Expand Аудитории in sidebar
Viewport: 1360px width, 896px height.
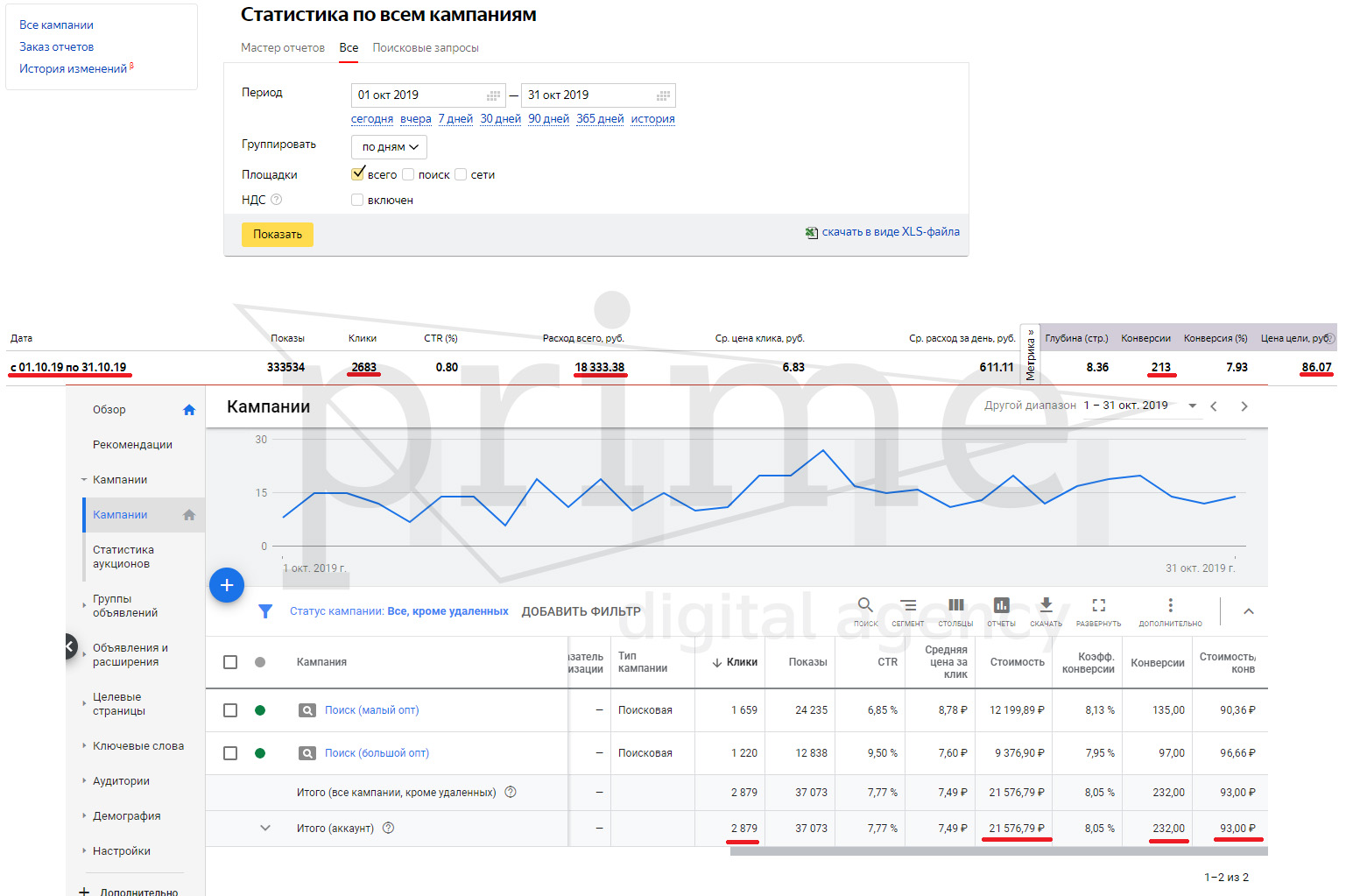(84, 780)
